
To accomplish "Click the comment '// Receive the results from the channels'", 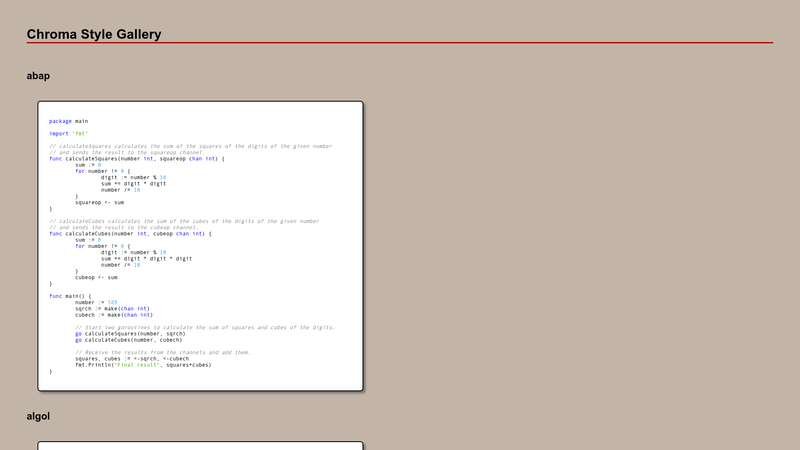I will point(163,353).
